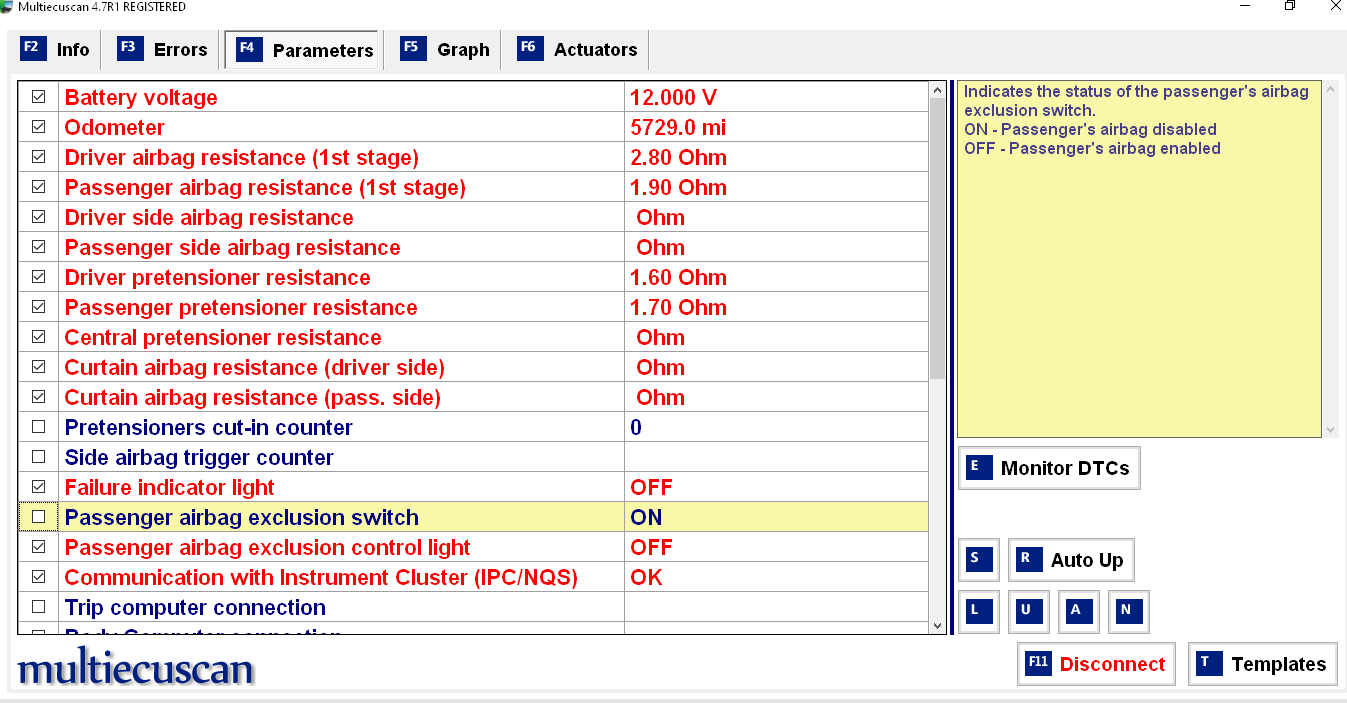Image resolution: width=1347 pixels, height=703 pixels.
Task: Open the Graph tab
Action: click(445, 50)
